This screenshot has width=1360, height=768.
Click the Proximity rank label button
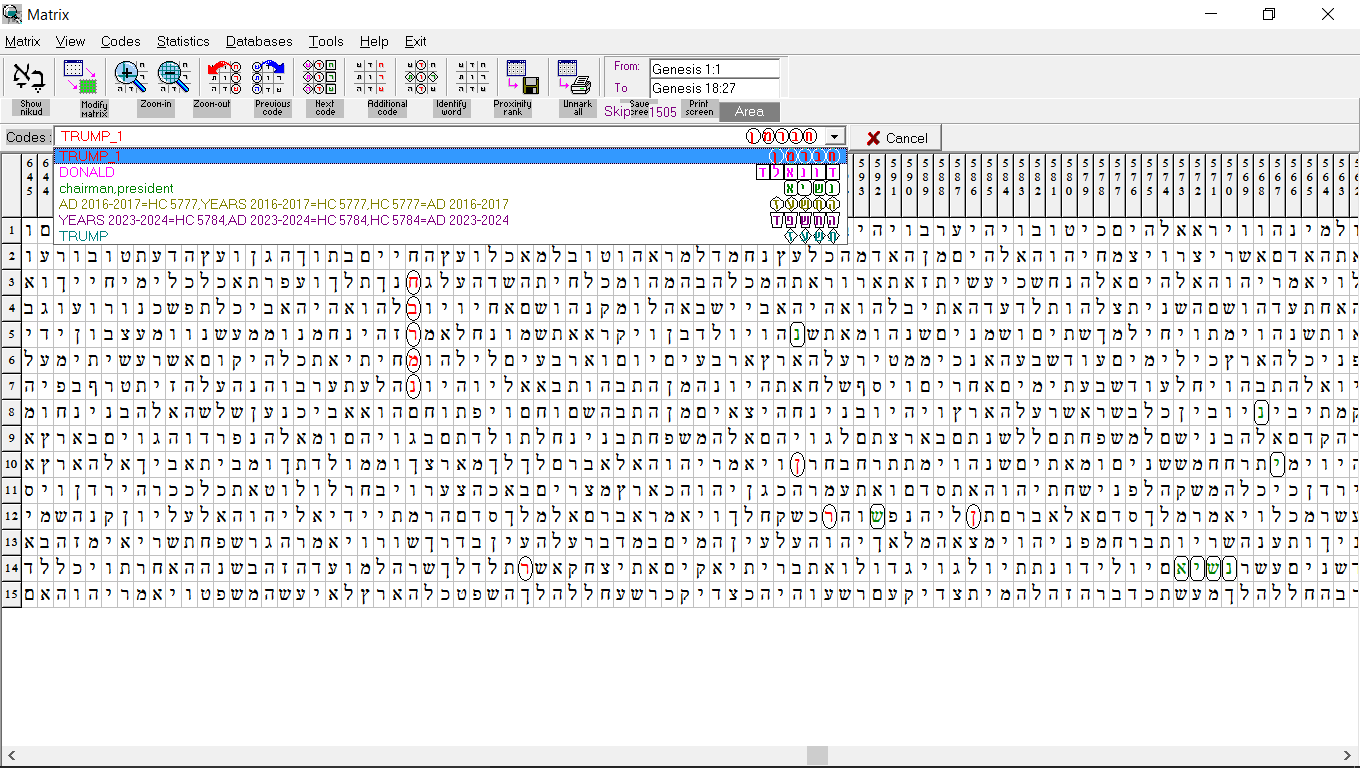(x=513, y=108)
